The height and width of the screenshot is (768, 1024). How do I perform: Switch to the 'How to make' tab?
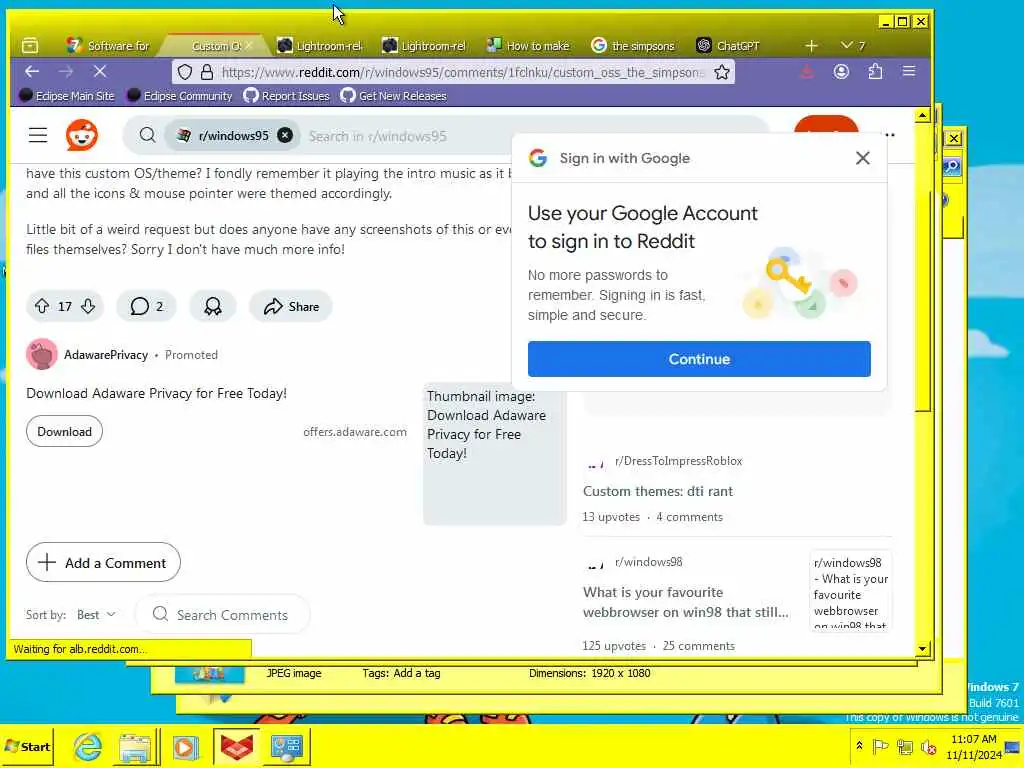pyautogui.click(x=528, y=46)
